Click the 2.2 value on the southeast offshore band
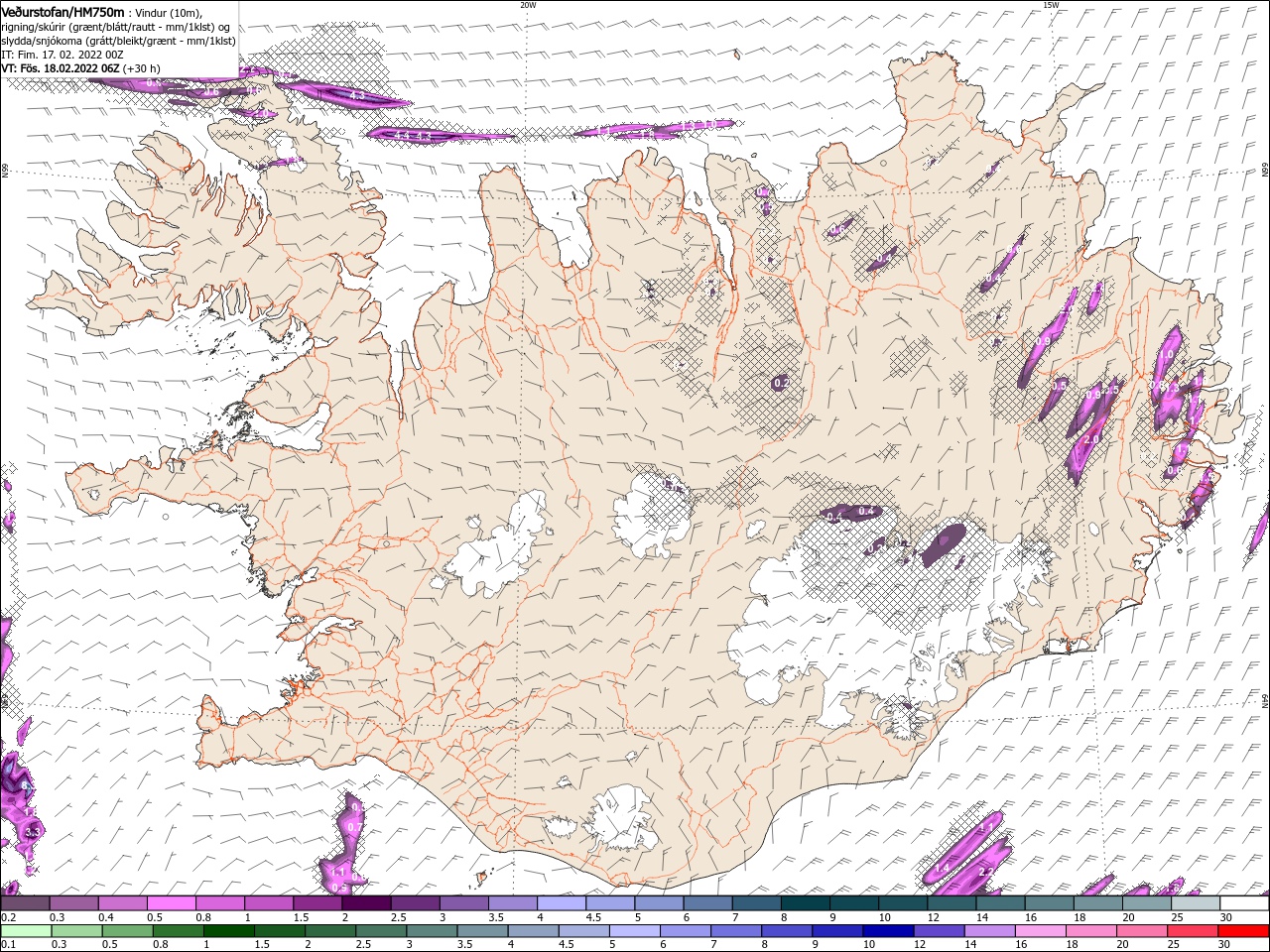The width and height of the screenshot is (1270, 952). (x=986, y=871)
